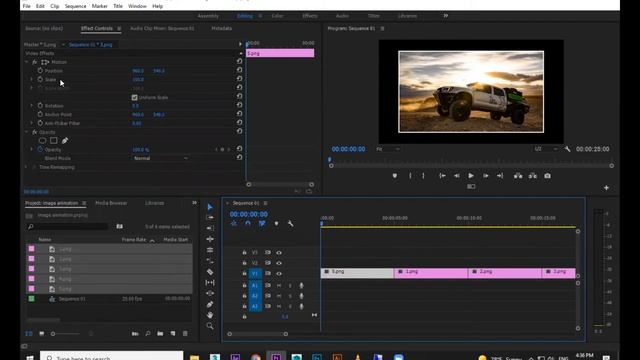Go to In point

click(442, 176)
